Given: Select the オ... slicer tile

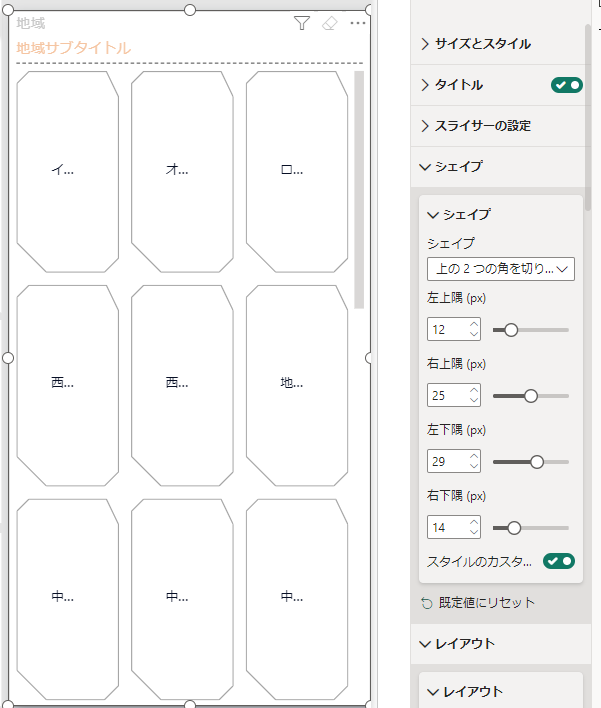Looking at the screenshot, I should pos(182,172).
